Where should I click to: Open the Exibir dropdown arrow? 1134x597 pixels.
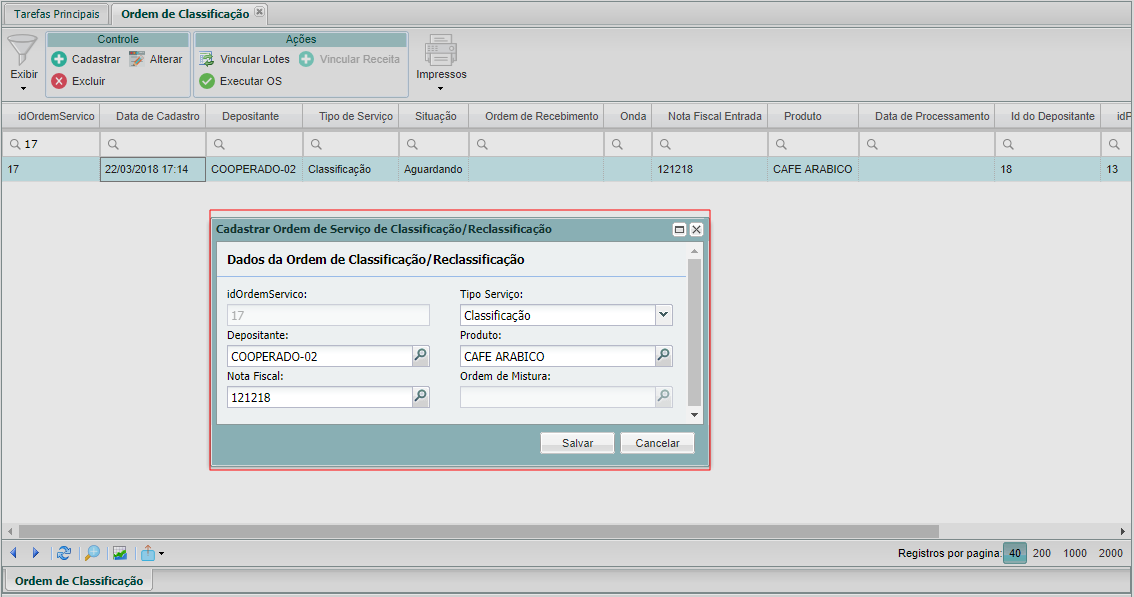click(x=23, y=89)
